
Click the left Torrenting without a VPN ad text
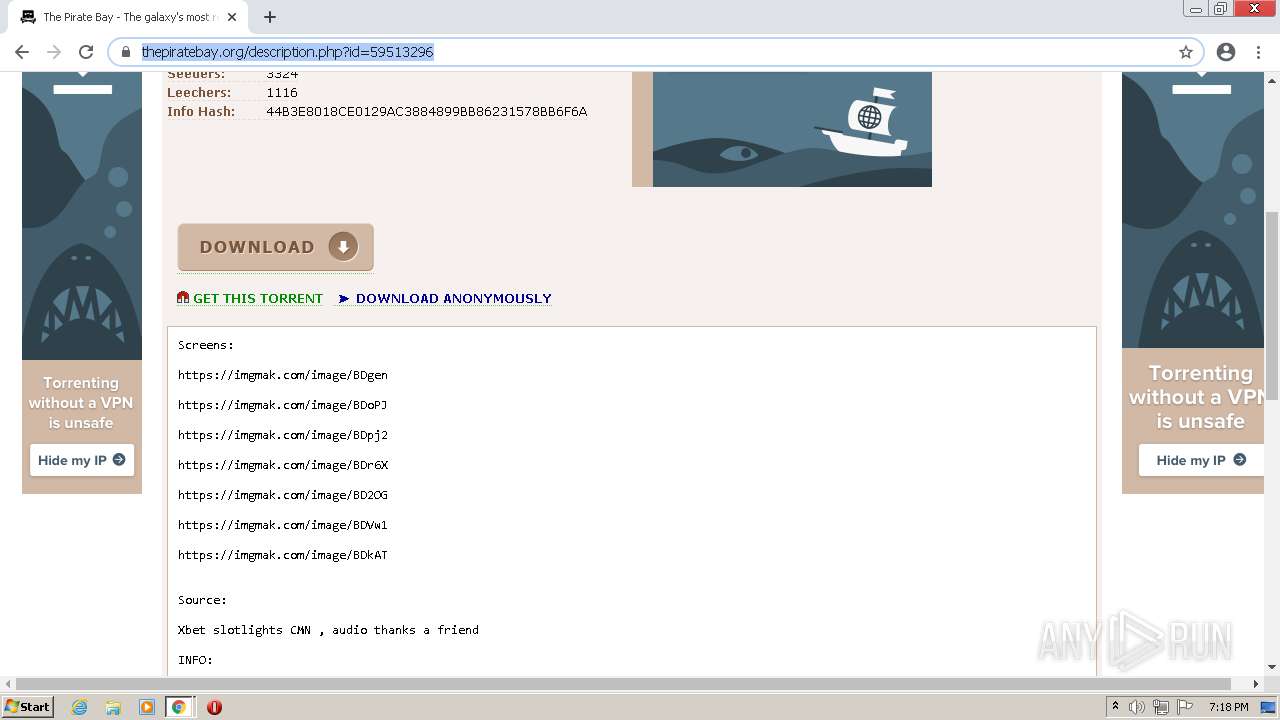[81, 403]
